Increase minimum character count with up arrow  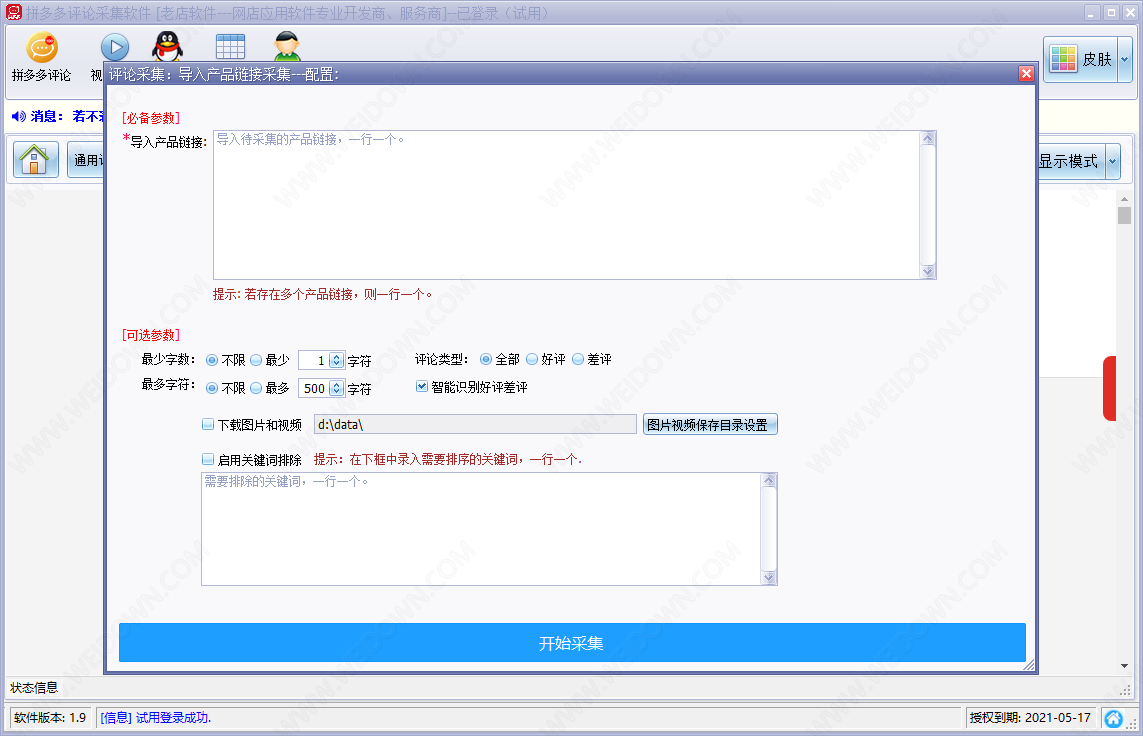336,357
